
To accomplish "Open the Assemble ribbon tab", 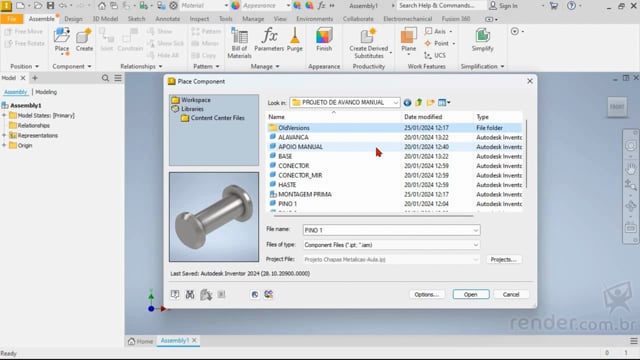I will coord(41,19).
